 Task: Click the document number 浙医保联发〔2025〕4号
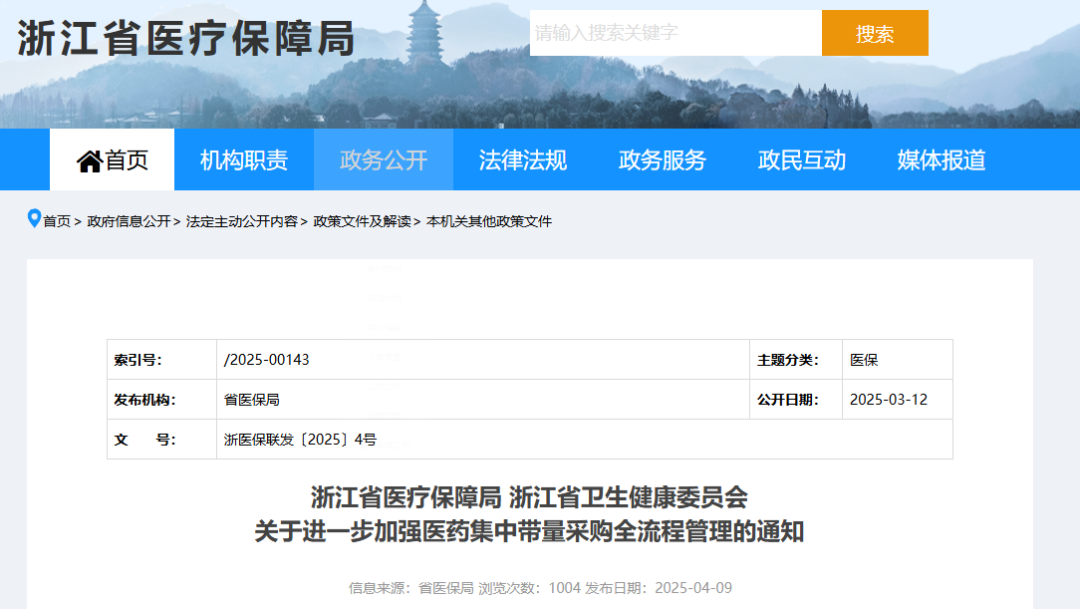[300, 439]
